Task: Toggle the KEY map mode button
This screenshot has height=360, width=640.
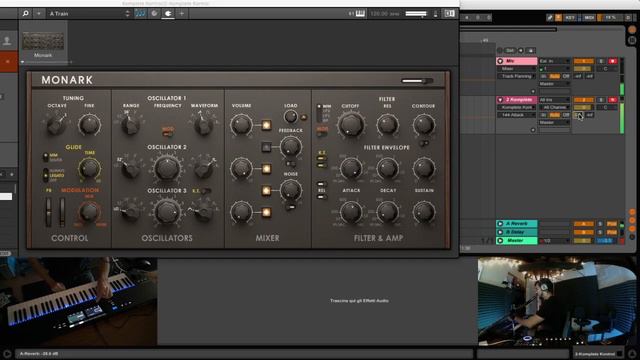Action: click(570, 18)
